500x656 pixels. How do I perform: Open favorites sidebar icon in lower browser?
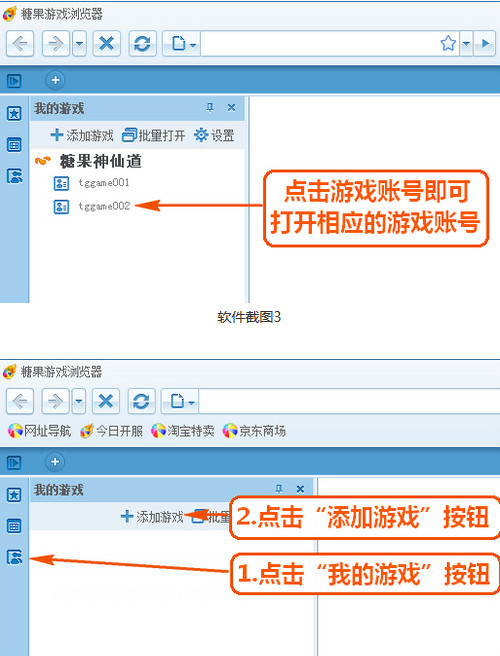(x=14, y=495)
